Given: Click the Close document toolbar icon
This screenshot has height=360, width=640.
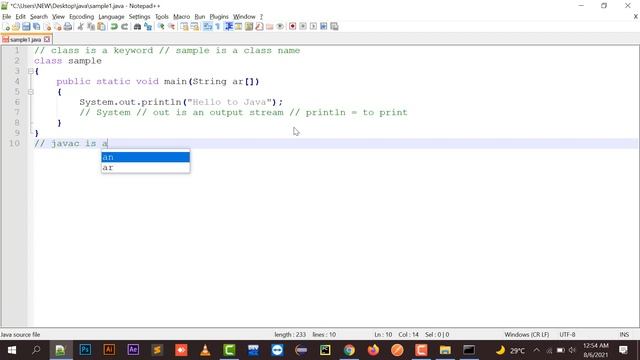Looking at the screenshot, I should click(x=47, y=27).
